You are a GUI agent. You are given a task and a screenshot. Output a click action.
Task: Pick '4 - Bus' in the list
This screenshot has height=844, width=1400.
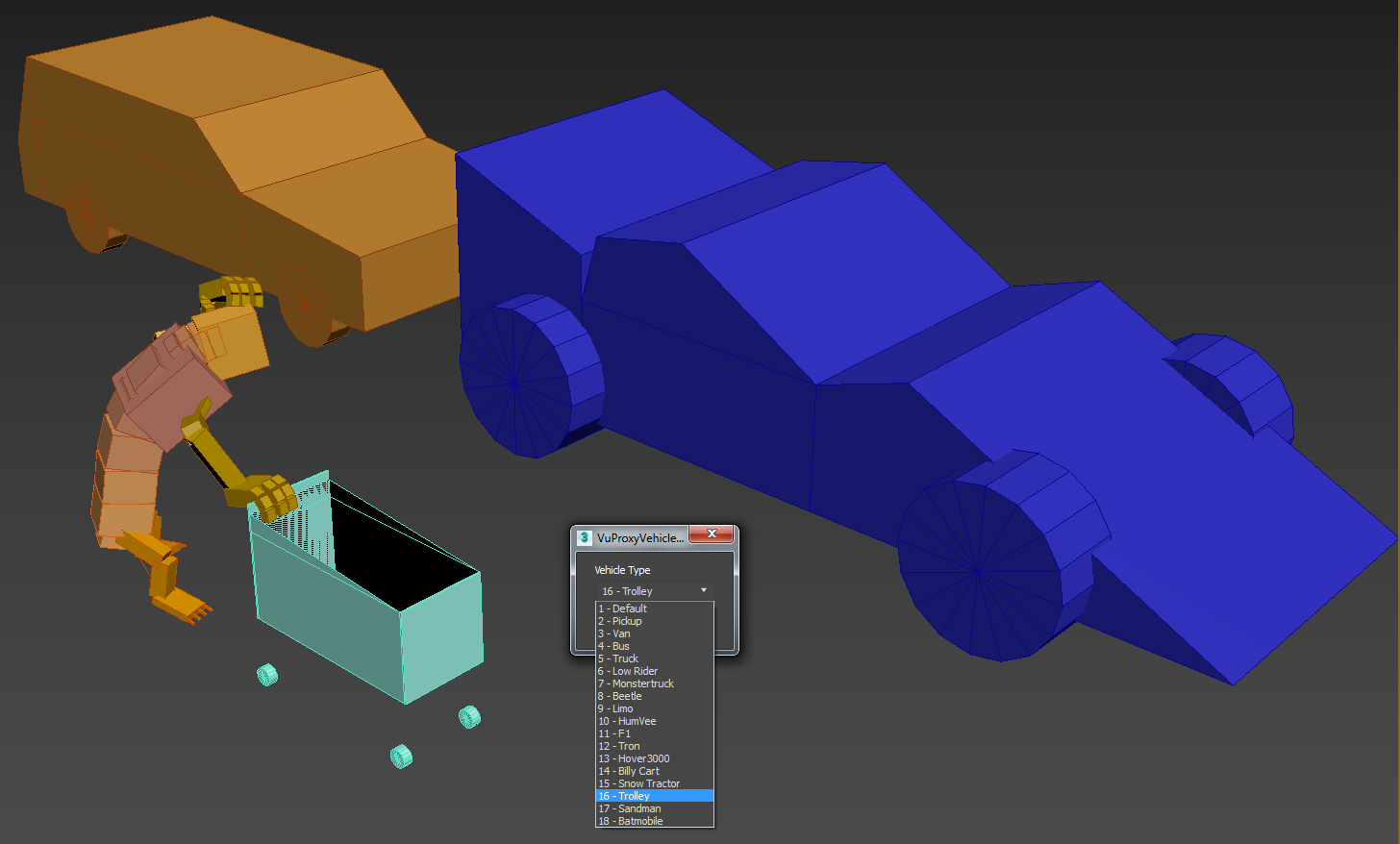point(614,646)
